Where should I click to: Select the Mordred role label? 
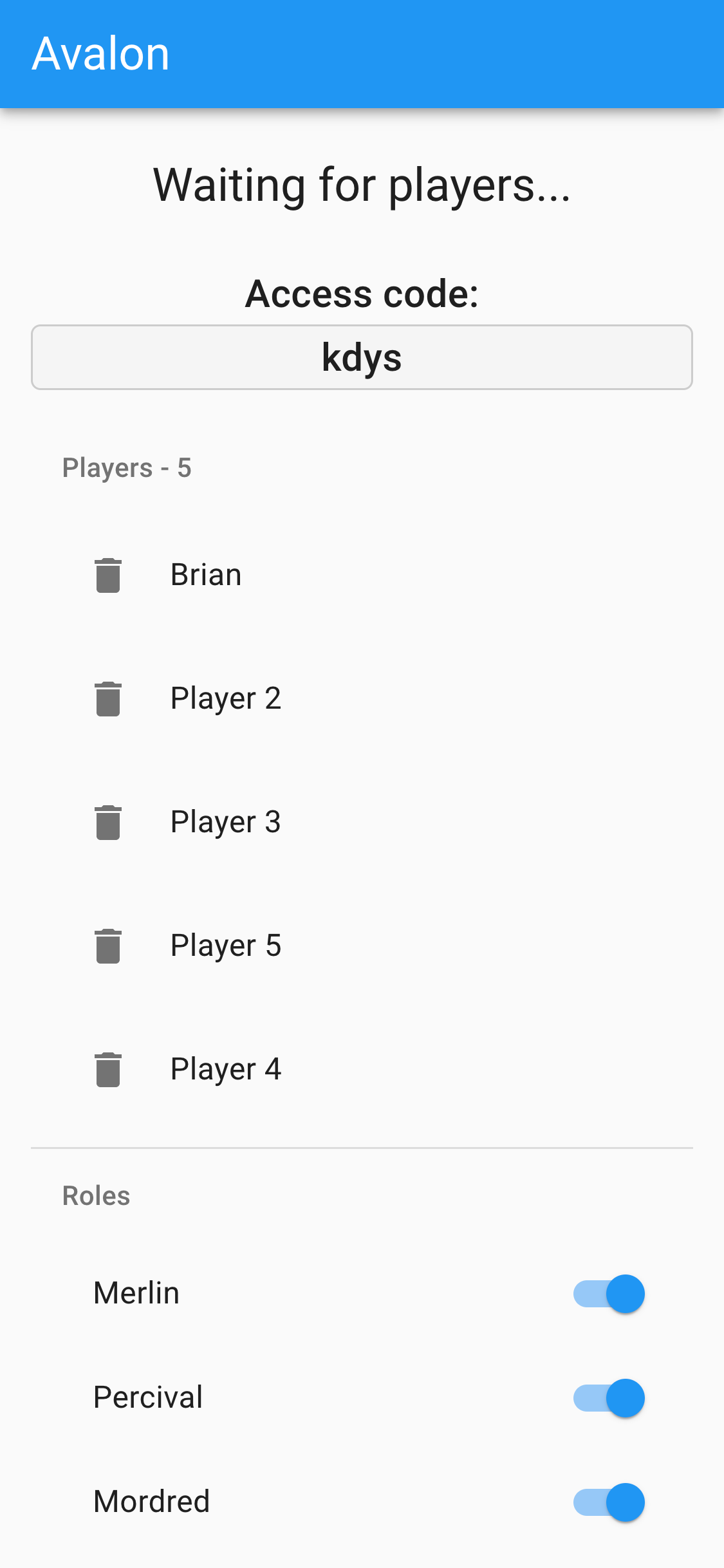[x=152, y=1502]
